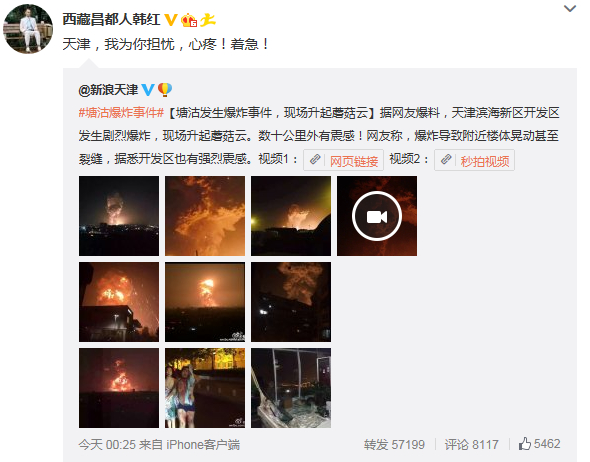This screenshot has height=462, width=590.
Task: Click the orange V verified badge
Action: [x=171, y=20]
